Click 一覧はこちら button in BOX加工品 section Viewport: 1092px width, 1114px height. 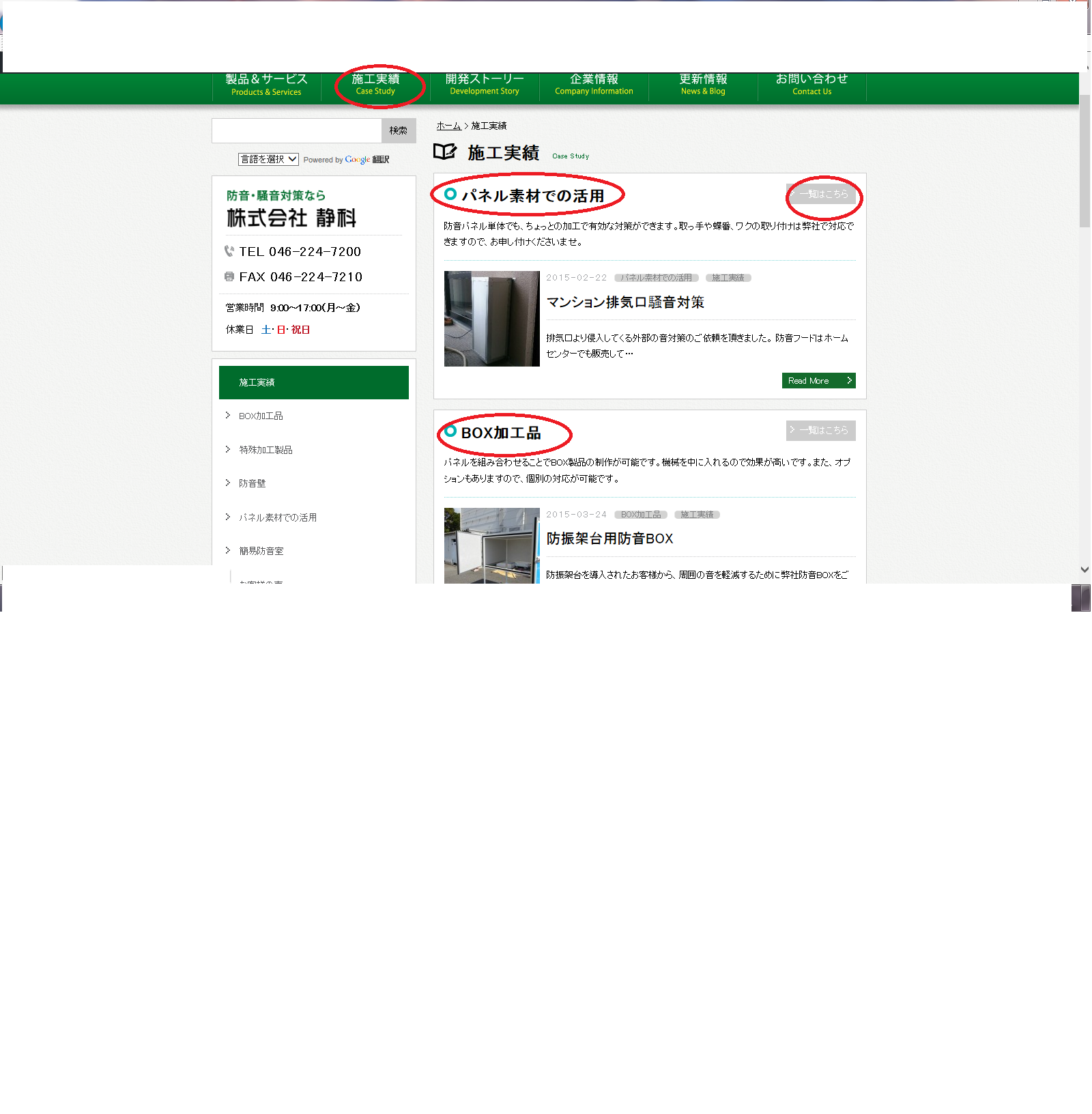(821, 430)
